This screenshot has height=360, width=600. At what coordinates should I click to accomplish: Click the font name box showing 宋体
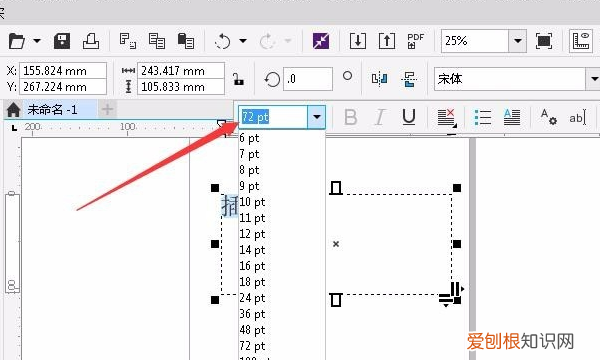[x=510, y=79]
